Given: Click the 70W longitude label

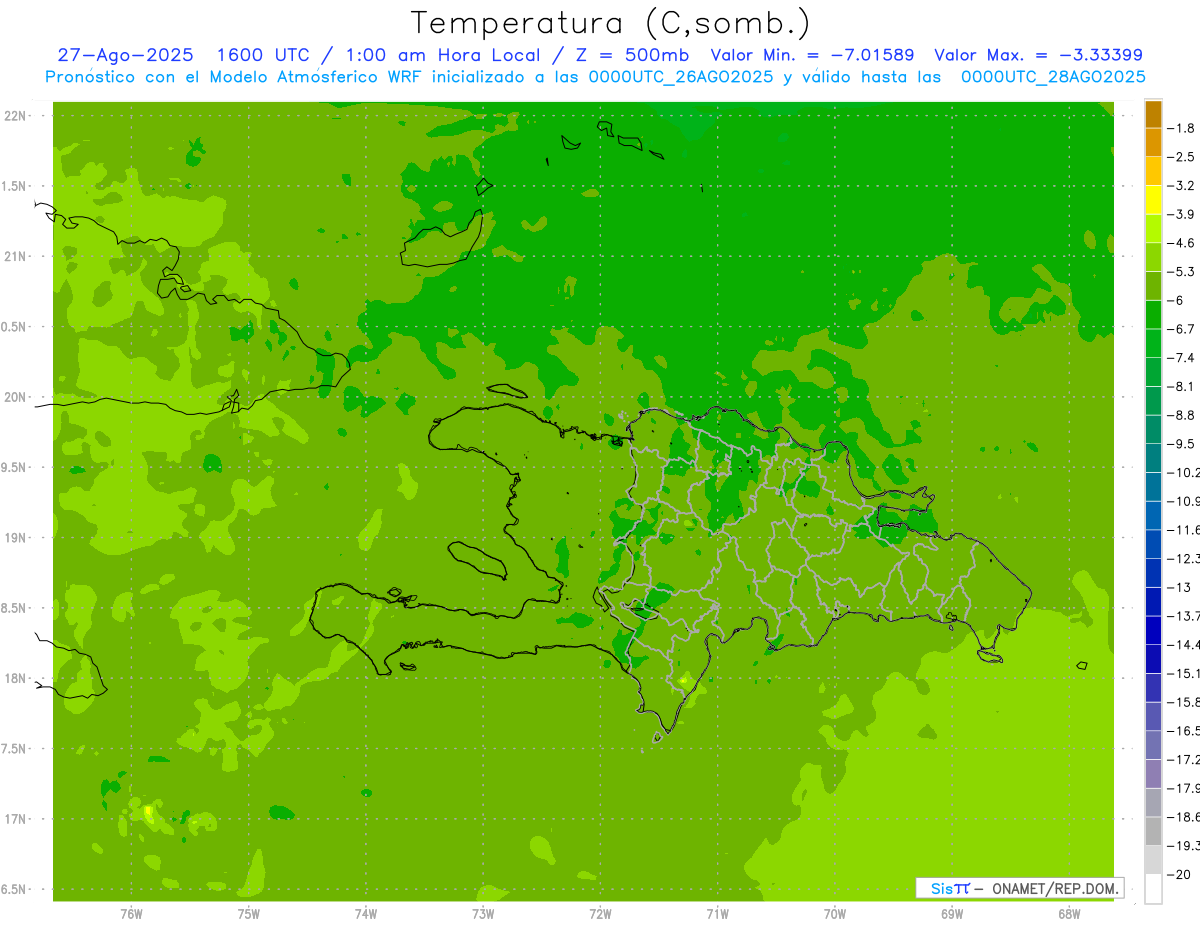Looking at the screenshot, I should [835, 914].
